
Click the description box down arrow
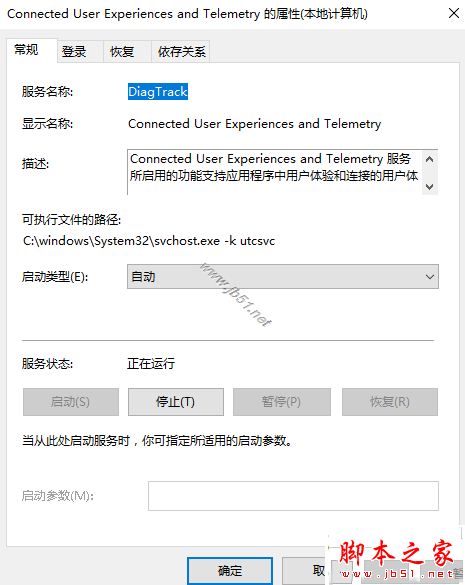(x=430, y=186)
